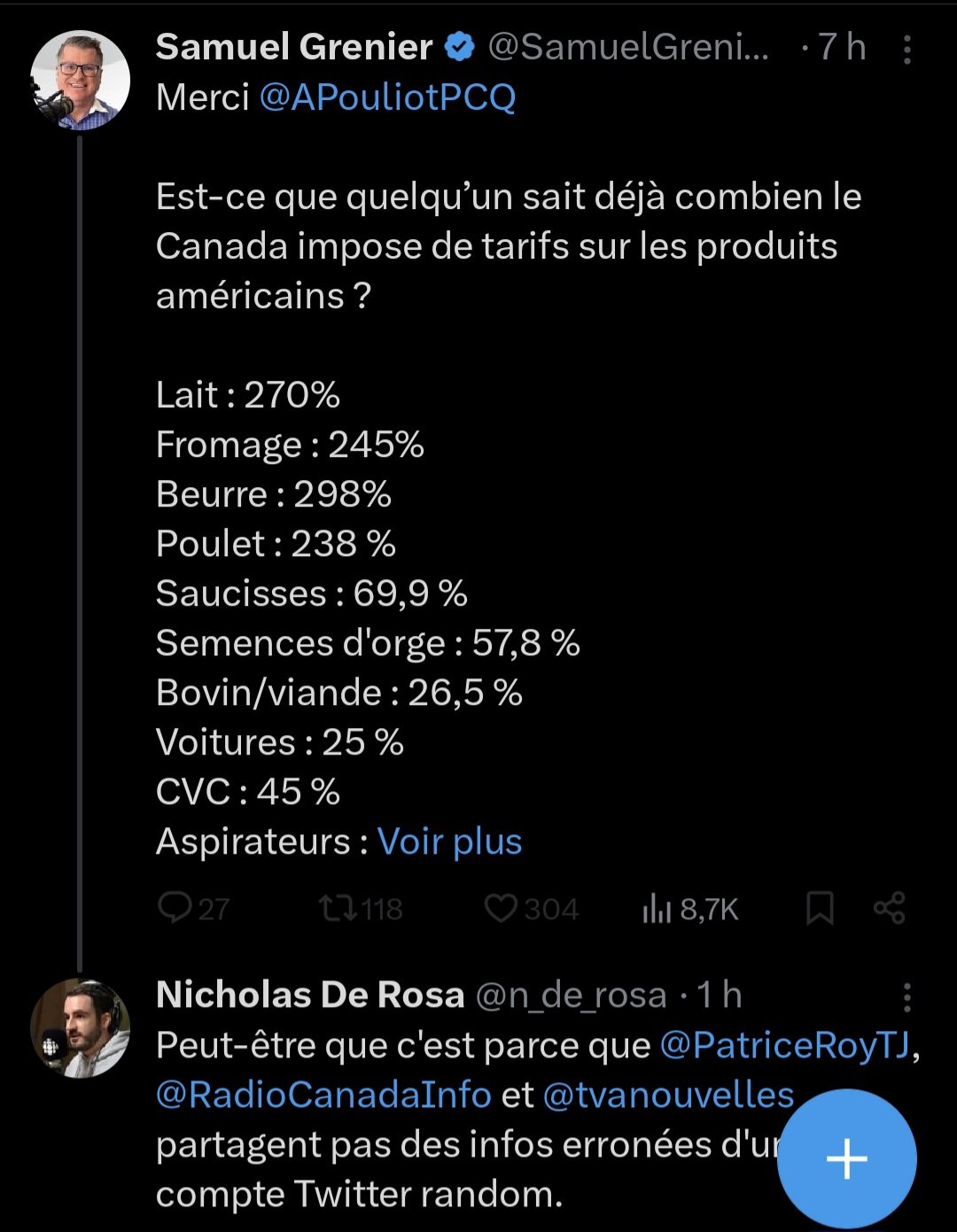957x1232 pixels.
Task: Open @PatriceRoyTJ mention profile
Action: click(785, 1046)
